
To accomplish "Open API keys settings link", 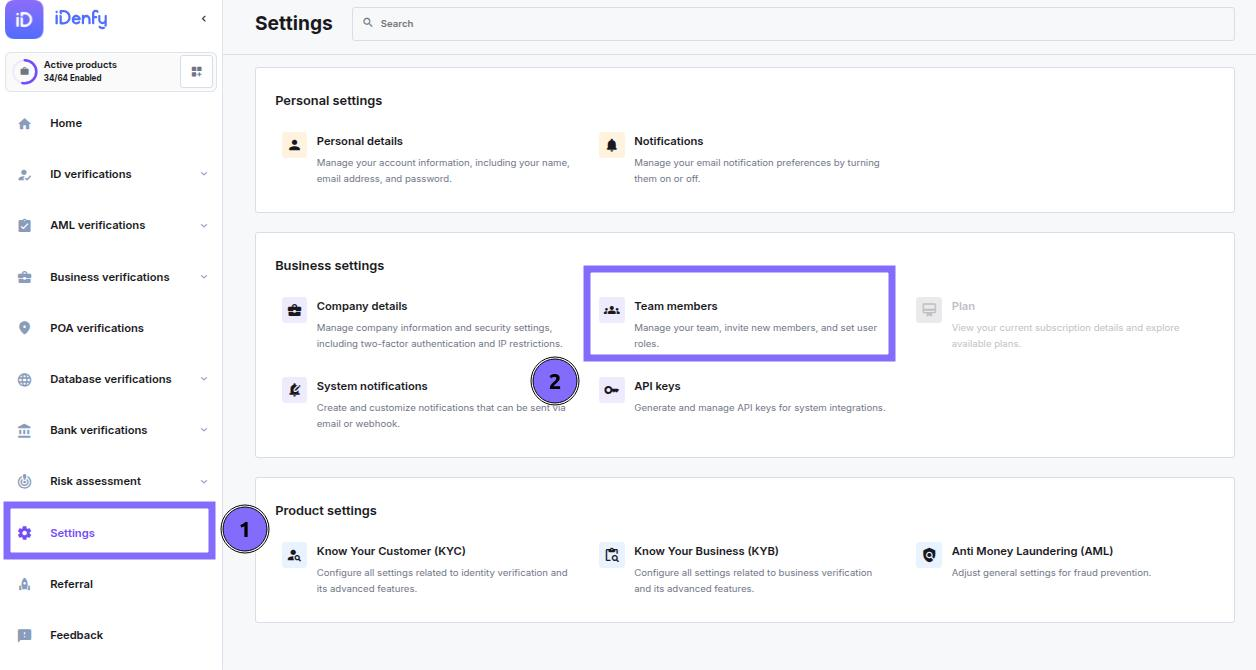I will [x=657, y=386].
